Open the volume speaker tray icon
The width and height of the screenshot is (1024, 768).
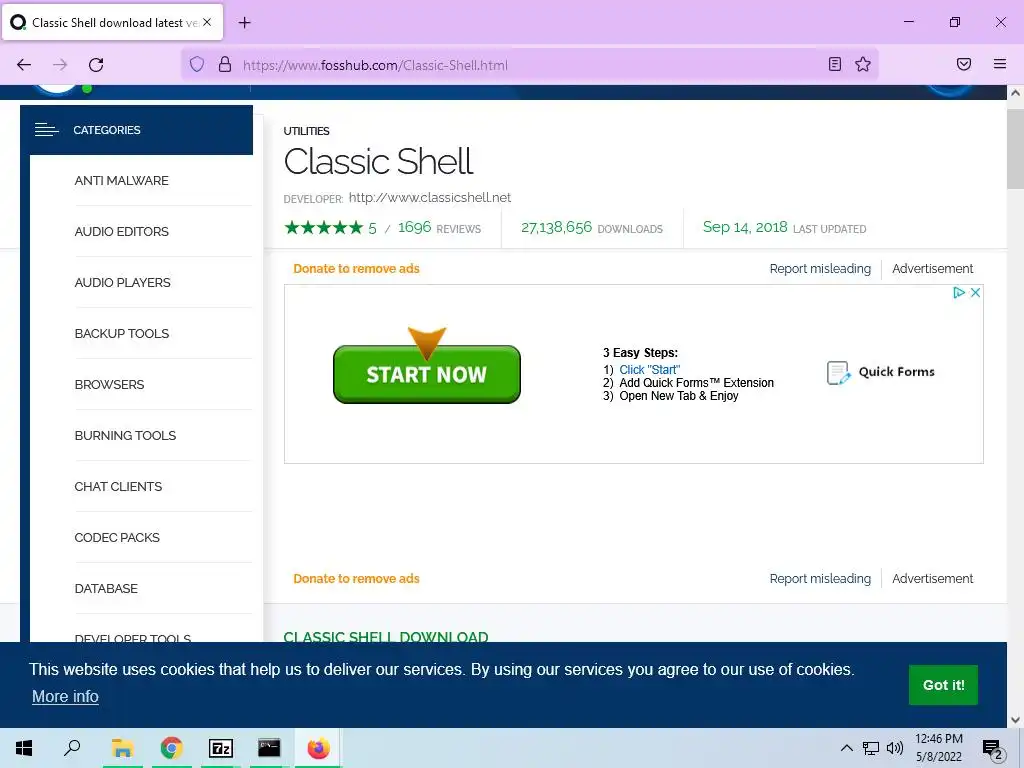point(895,748)
